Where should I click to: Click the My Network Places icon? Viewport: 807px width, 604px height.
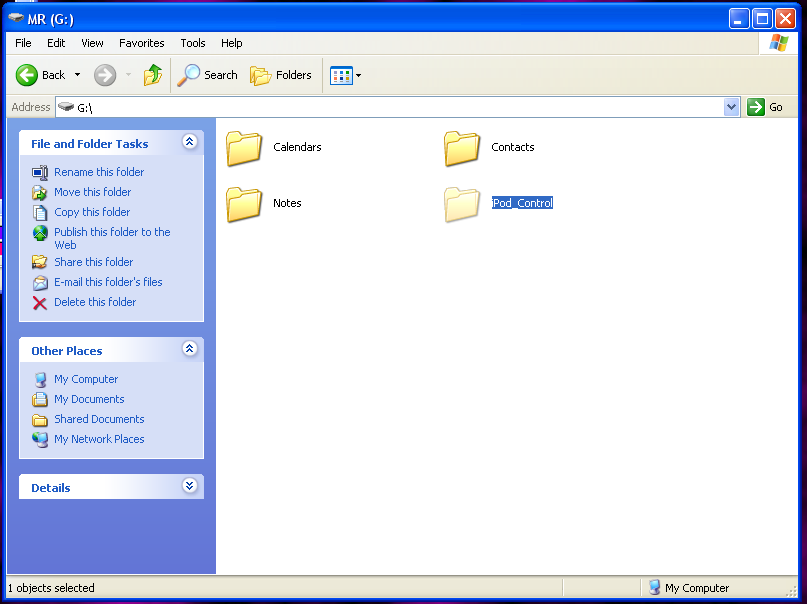coord(40,440)
